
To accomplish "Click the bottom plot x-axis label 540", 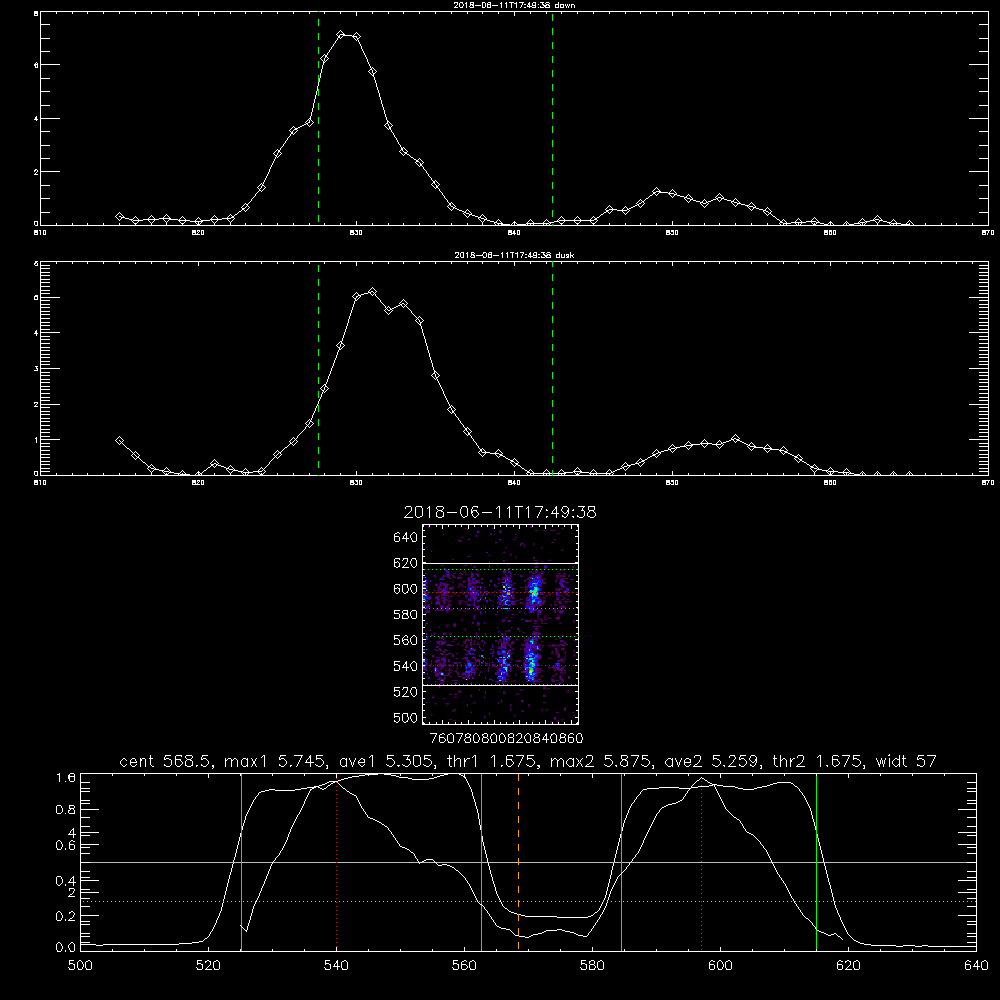I will pyautogui.click(x=337, y=966).
